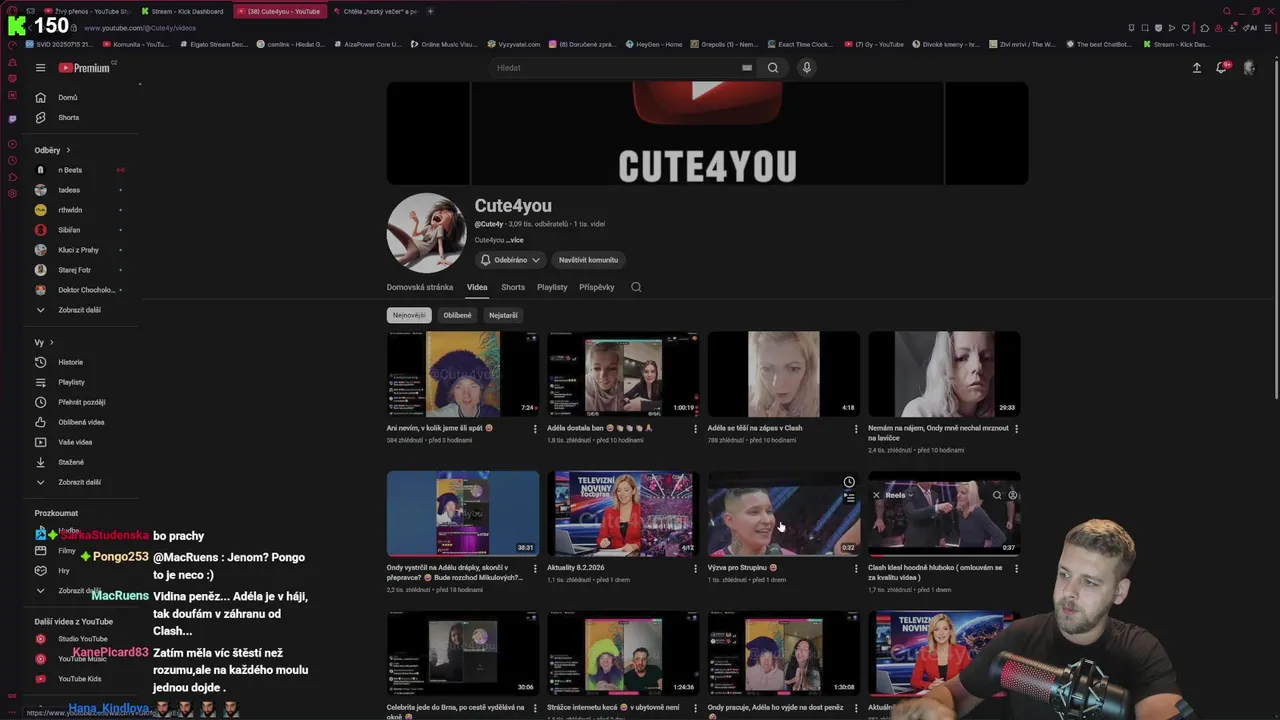1280x720 pixels.
Task: Click the Navštívit komunitu button
Action: coord(588,260)
